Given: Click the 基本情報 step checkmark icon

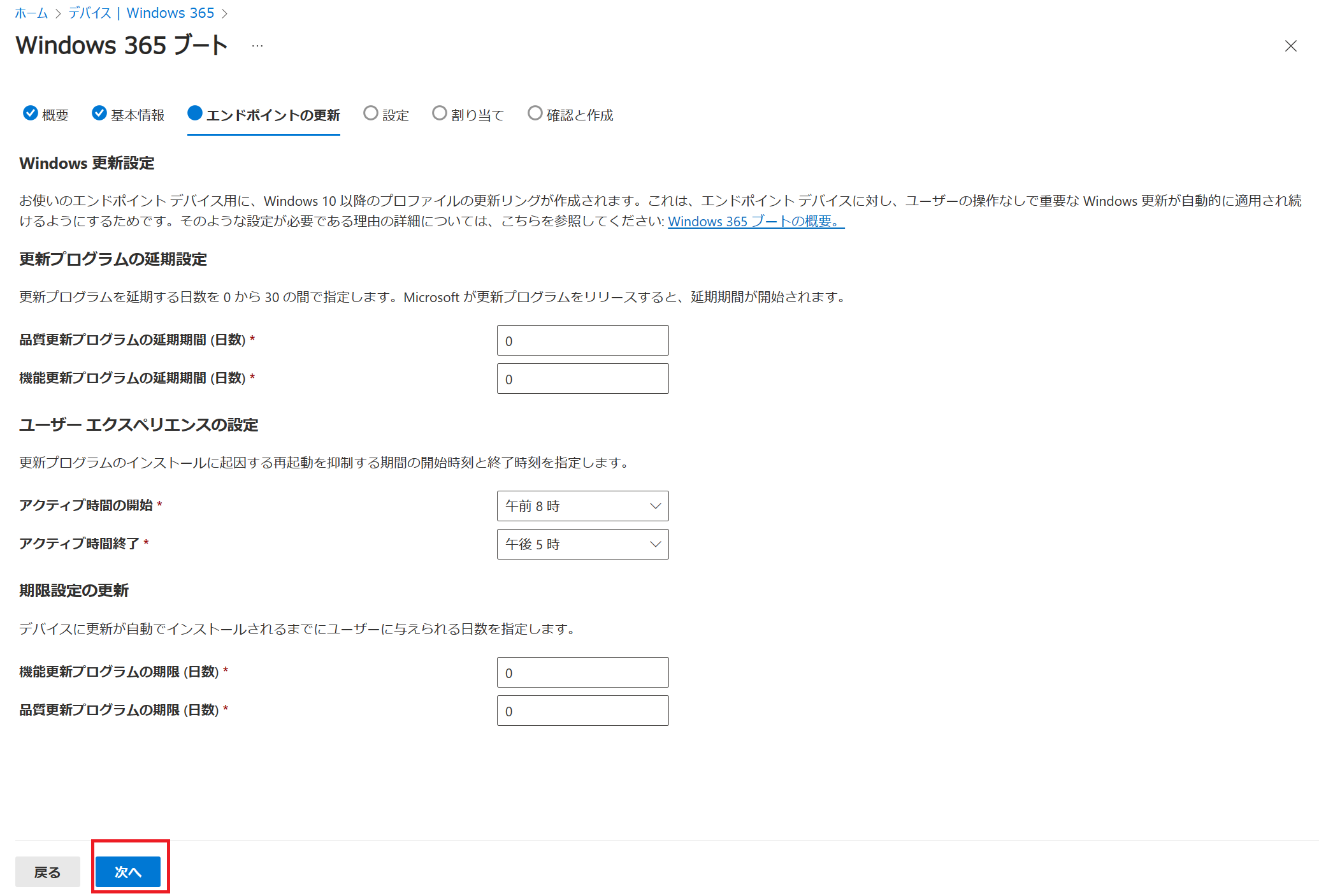Looking at the screenshot, I should (x=99, y=113).
